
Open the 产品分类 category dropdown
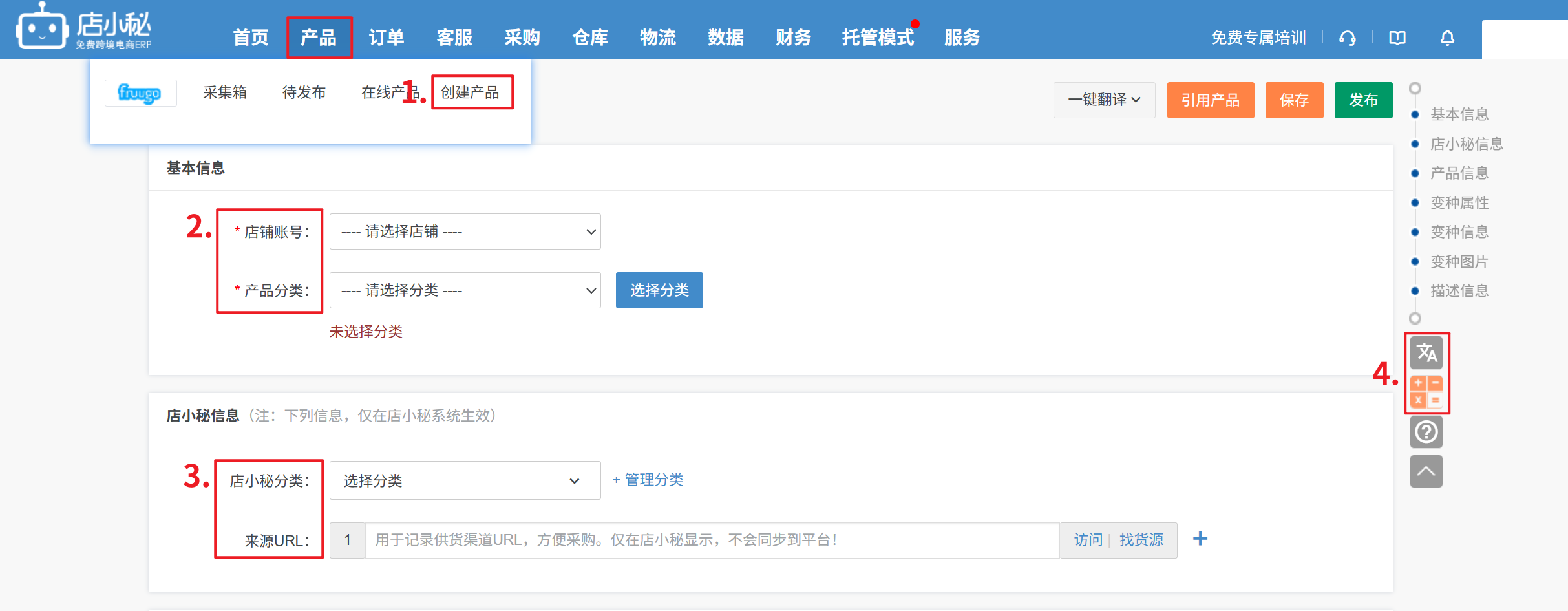point(465,290)
